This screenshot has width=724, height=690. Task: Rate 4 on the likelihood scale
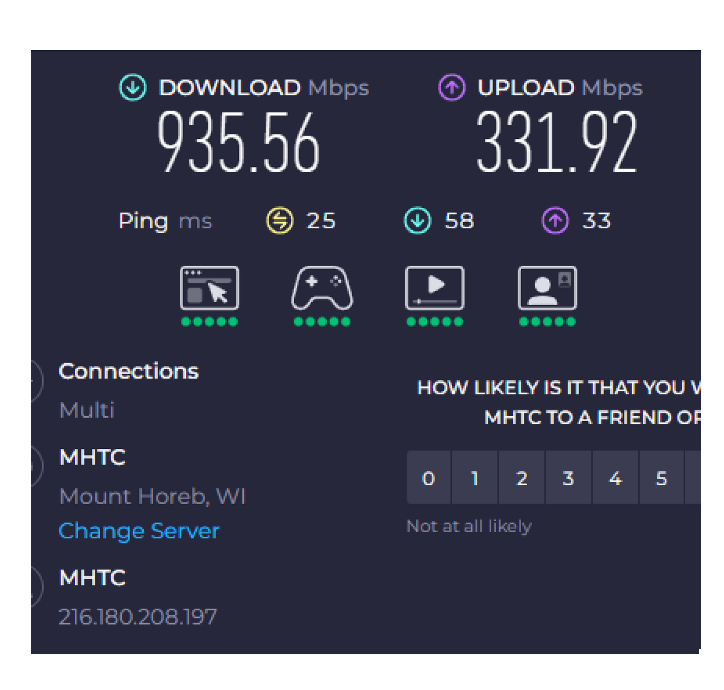pyautogui.click(x=615, y=479)
